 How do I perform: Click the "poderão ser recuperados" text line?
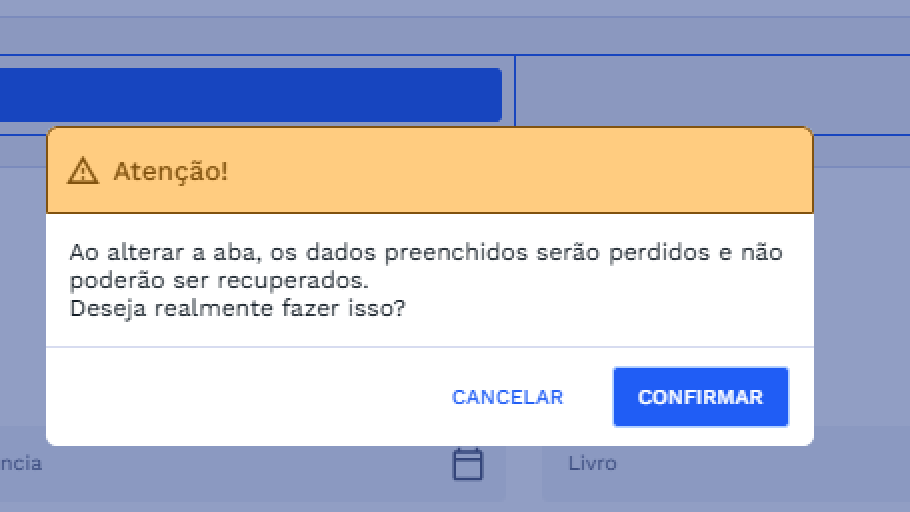tap(219, 280)
